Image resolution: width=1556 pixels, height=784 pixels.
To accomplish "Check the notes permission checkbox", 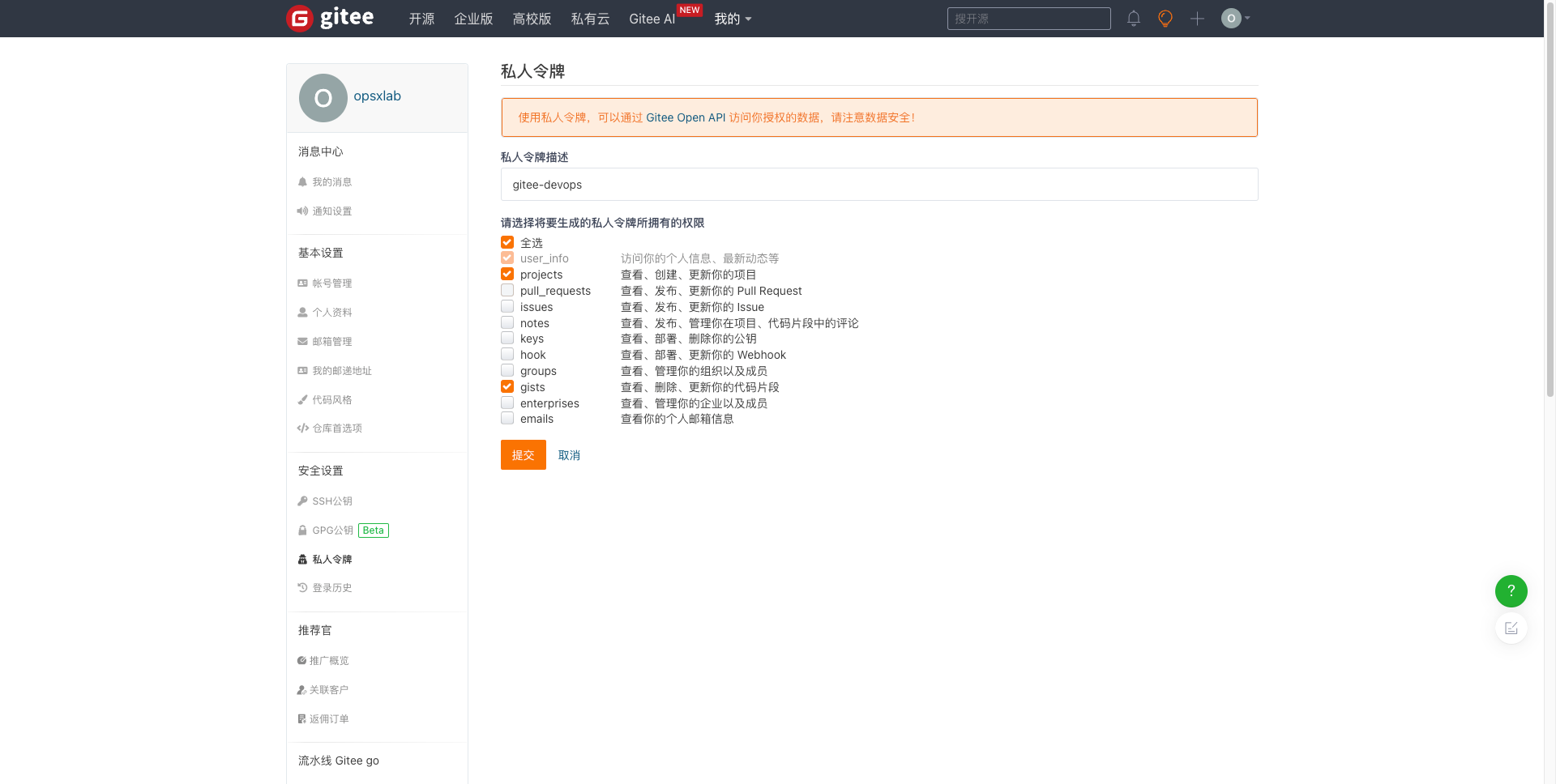I will (x=507, y=322).
